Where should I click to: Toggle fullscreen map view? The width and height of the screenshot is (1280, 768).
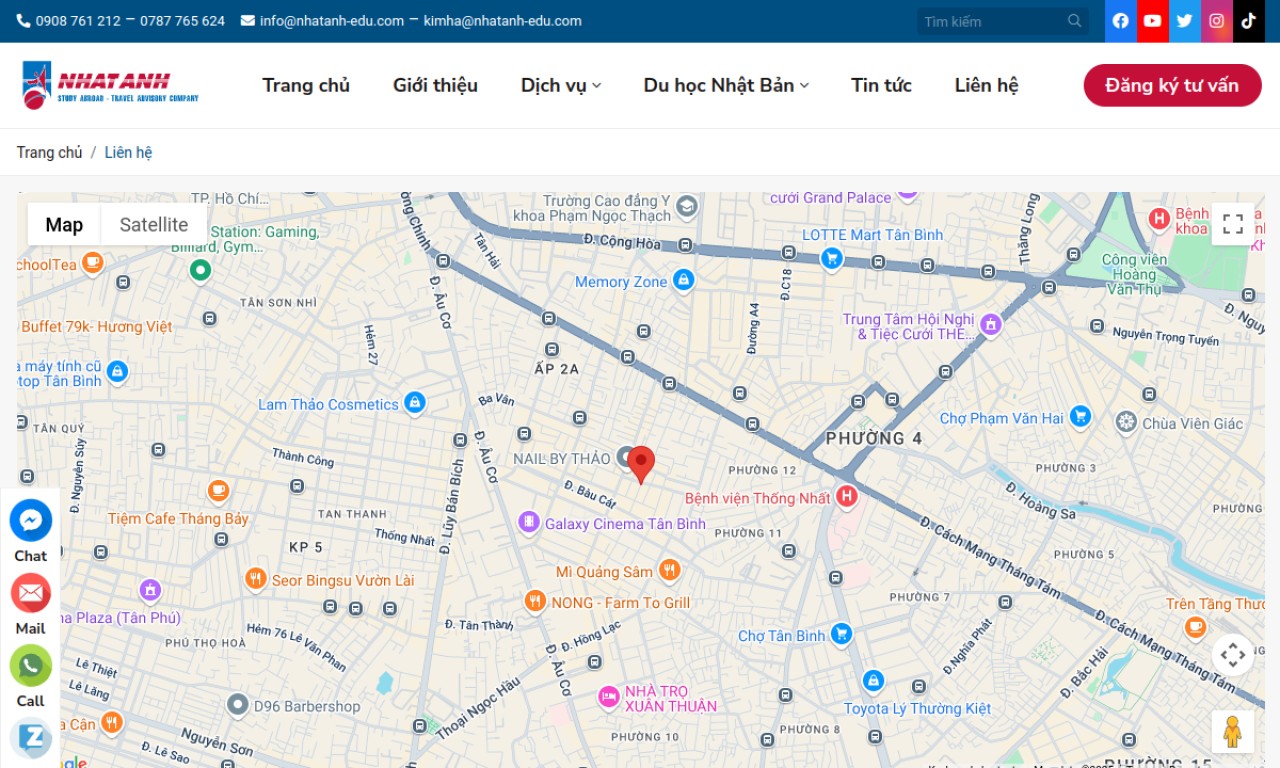tap(1233, 224)
